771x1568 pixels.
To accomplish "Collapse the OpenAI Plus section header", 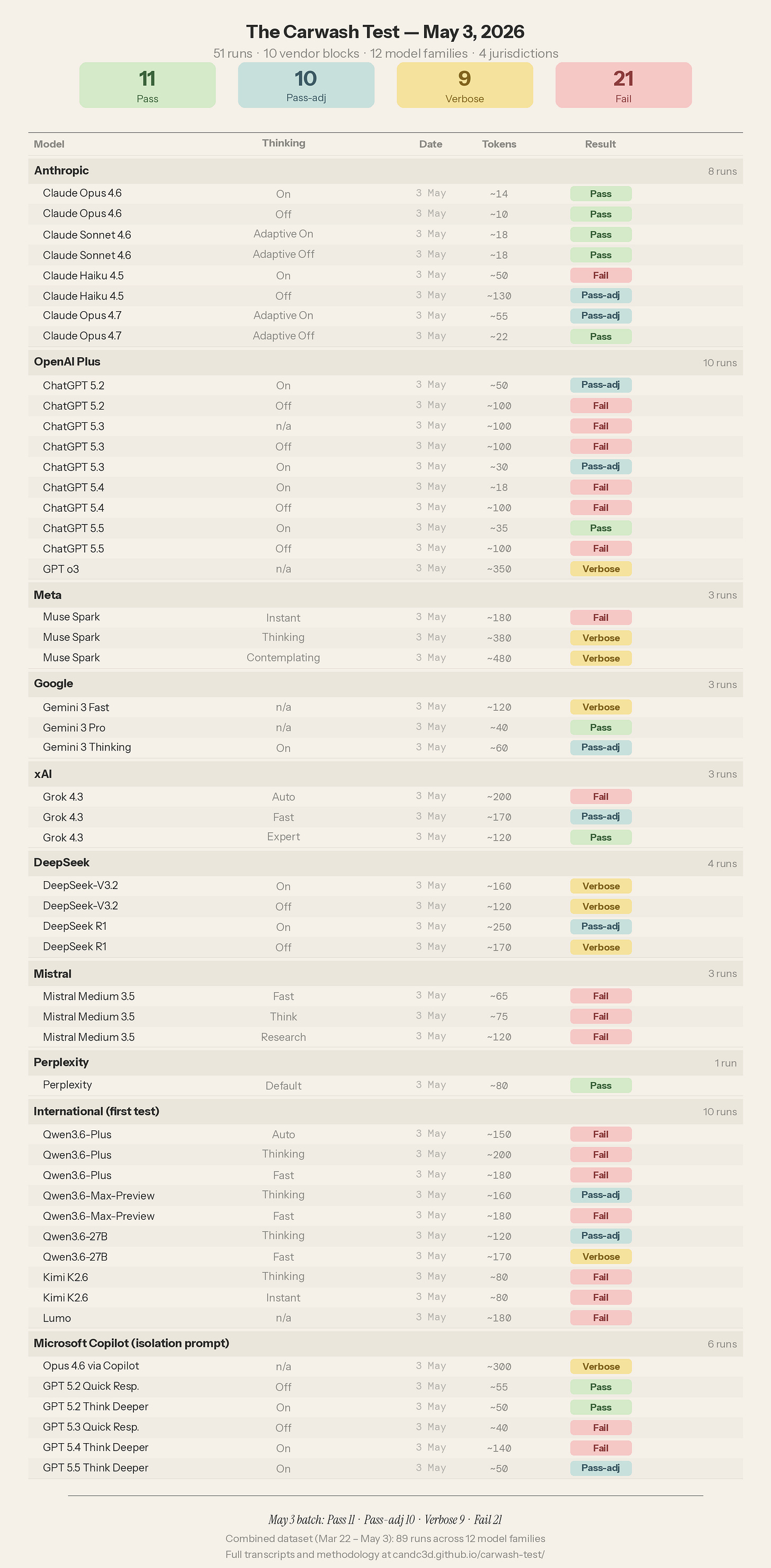I will click(385, 362).
